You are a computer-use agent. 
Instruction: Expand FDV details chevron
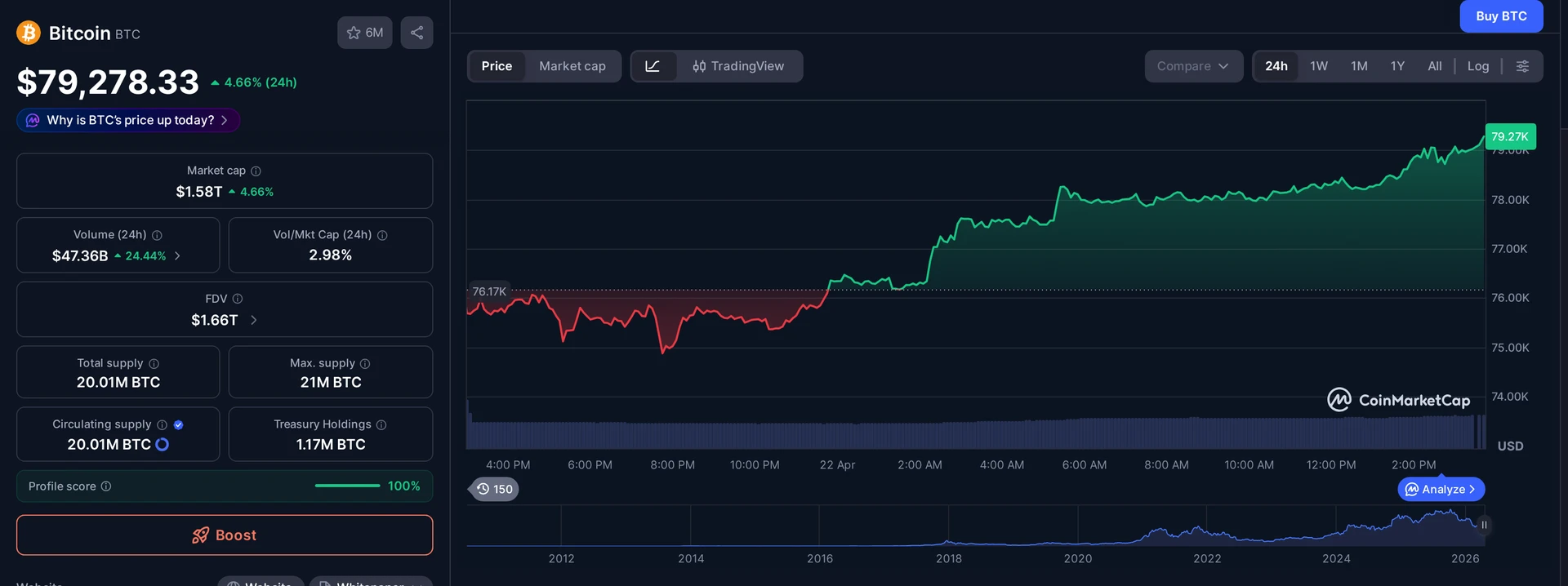pos(253,320)
